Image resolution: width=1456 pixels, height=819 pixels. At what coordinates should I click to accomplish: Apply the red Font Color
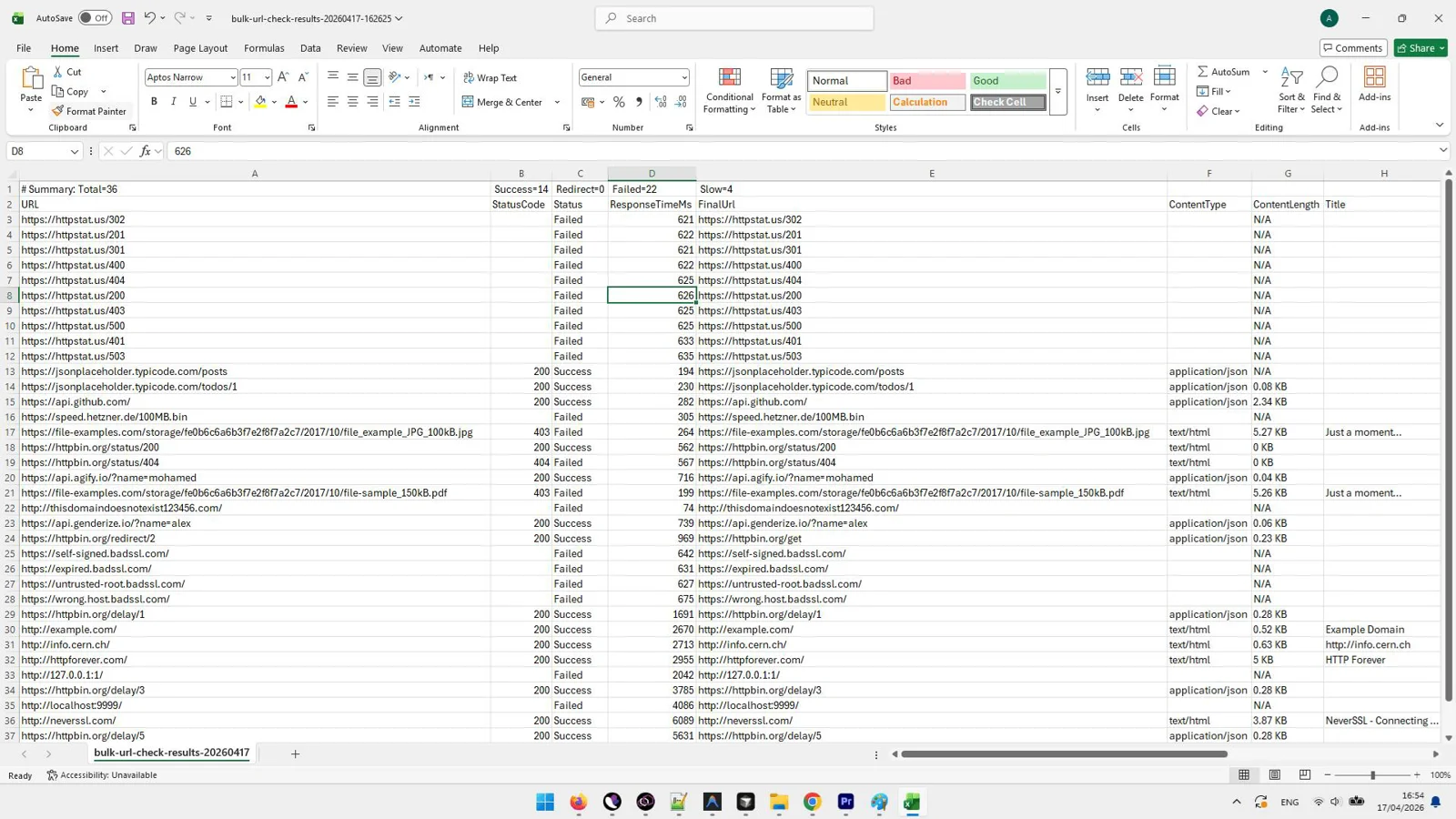(x=291, y=102)
